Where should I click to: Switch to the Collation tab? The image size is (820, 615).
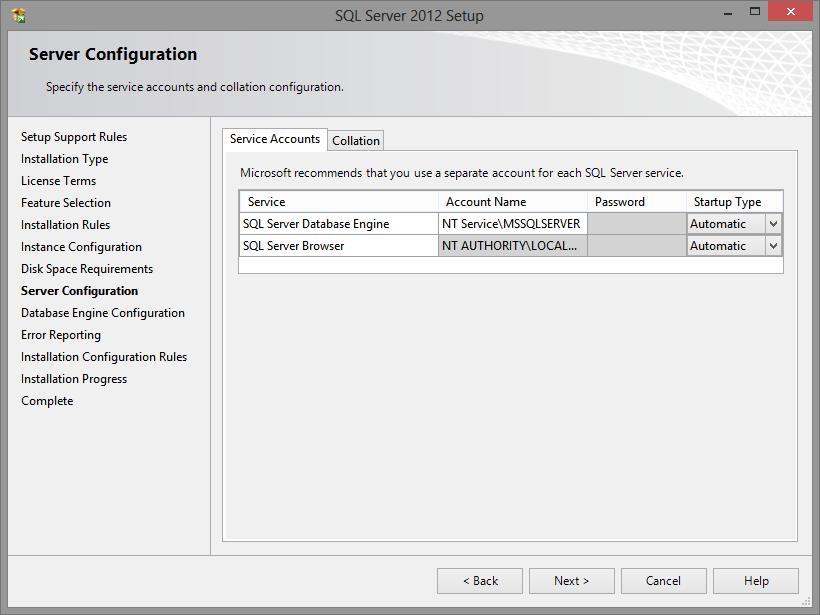coord(356,141)
